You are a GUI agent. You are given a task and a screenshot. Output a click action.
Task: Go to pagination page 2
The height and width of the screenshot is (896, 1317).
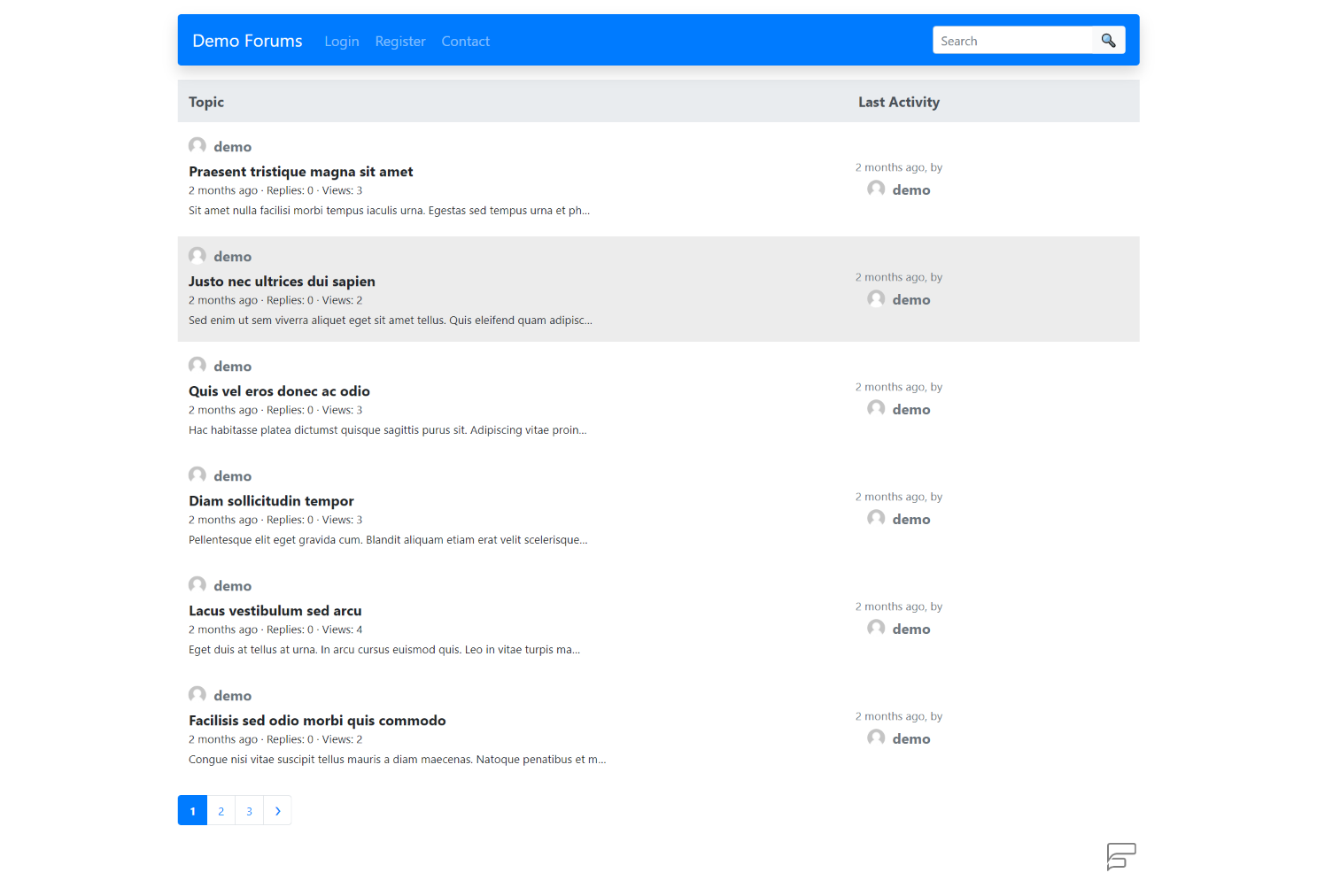point(221,811)
